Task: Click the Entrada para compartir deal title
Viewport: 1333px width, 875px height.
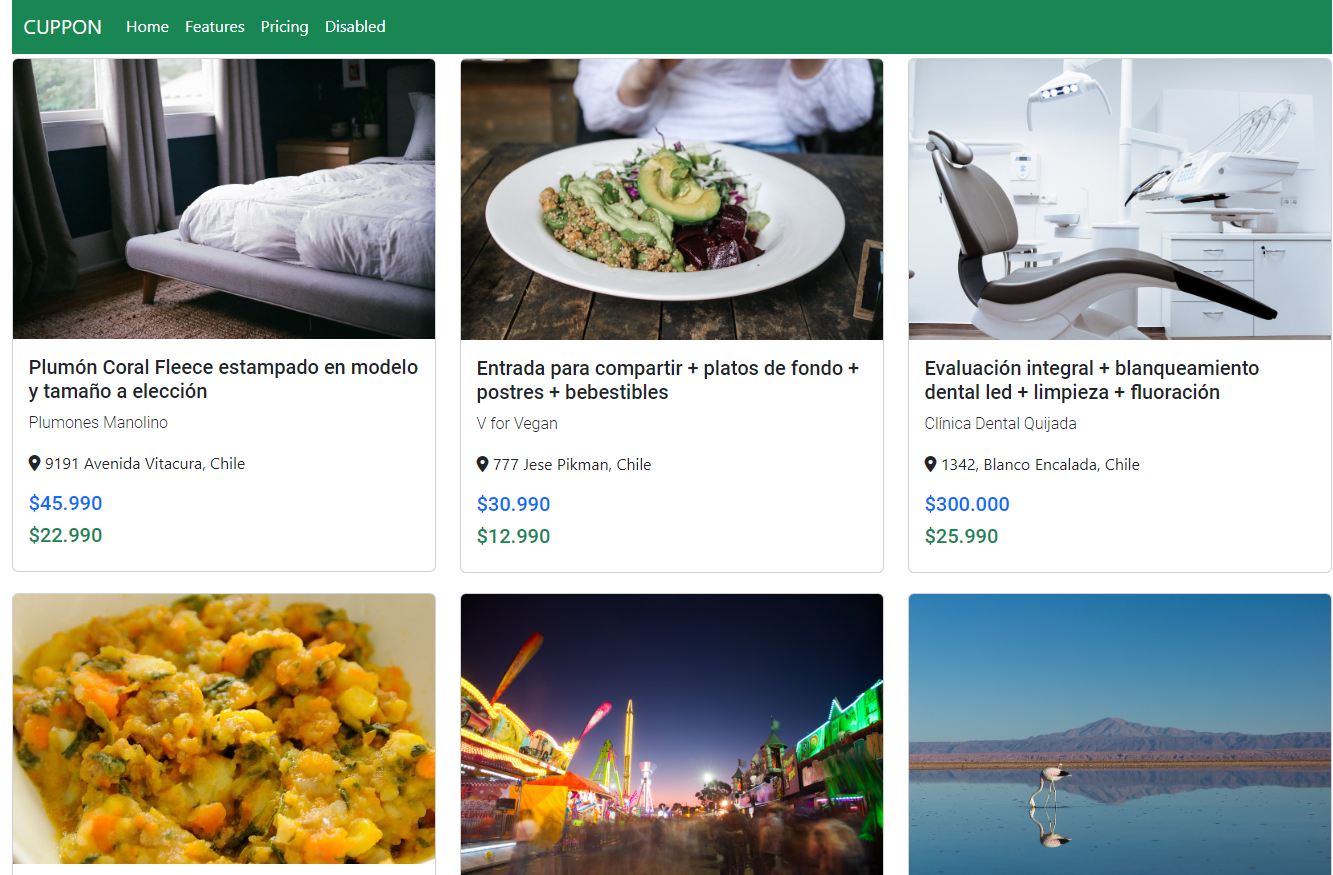Action: point(668,380)
